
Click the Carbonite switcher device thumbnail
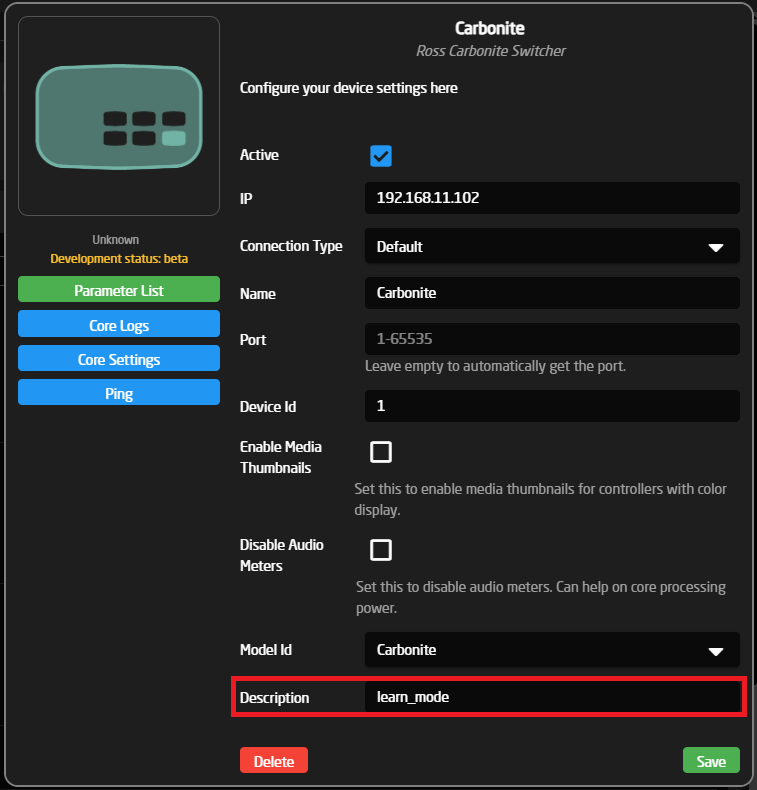pos(119,116)
